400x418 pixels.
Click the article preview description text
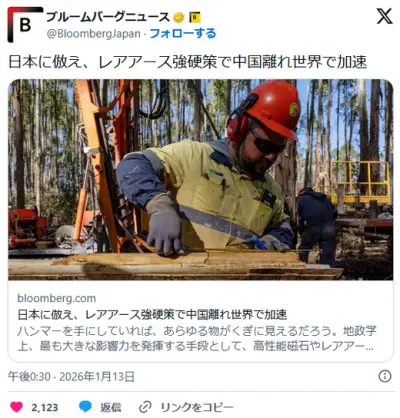coord(197,339)
